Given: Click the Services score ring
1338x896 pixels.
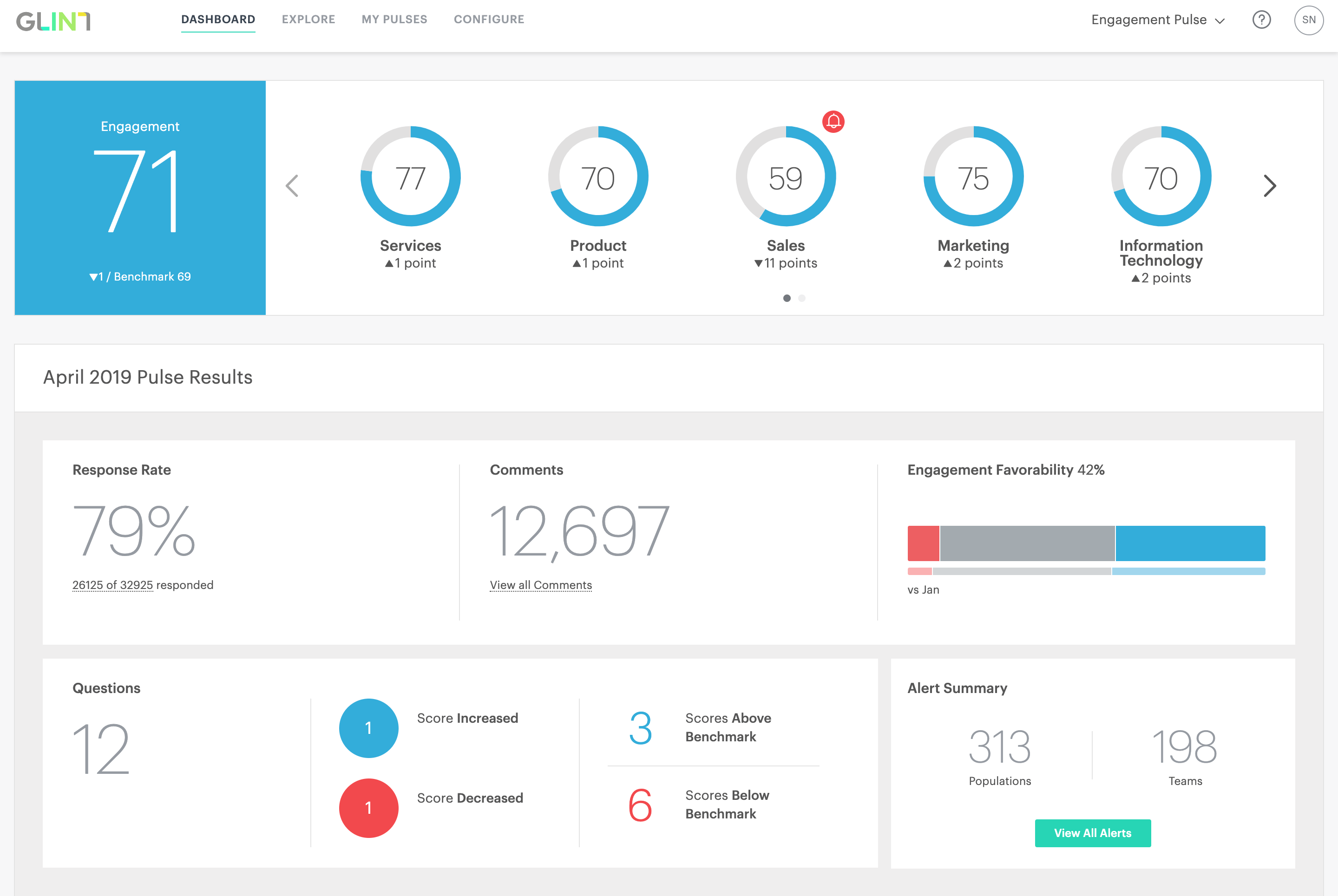Looking at the screenshot, I should (x=410, y=177).
